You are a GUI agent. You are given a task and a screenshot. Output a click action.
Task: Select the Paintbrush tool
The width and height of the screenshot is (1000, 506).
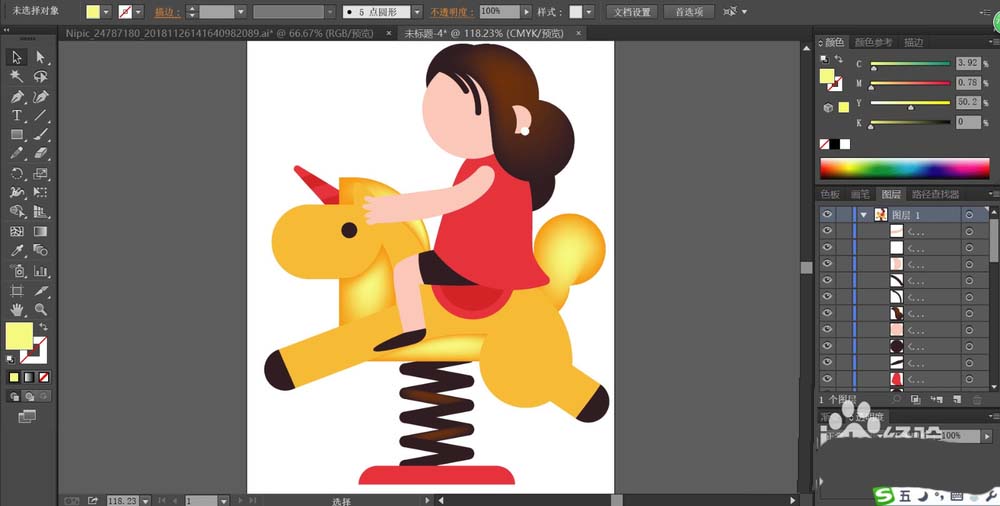coord(41,135)
